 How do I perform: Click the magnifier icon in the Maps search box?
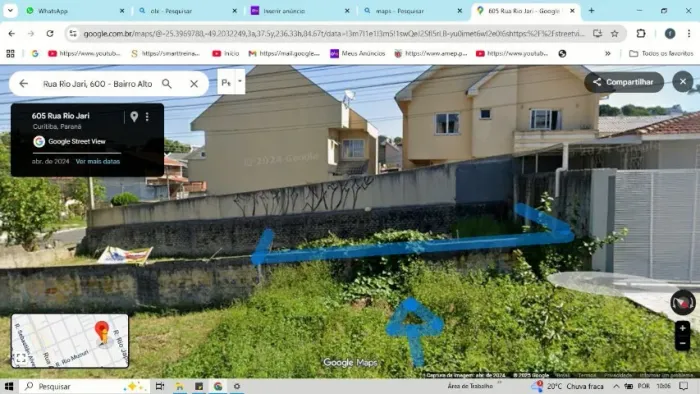click(x=167, y=83)
